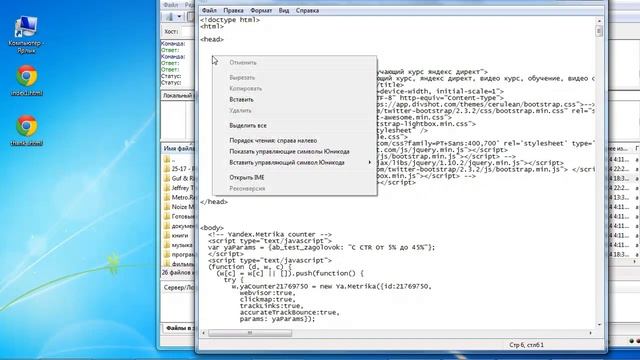Select the '..' parent folder in FileZilla list

click(x=172, y=159)
